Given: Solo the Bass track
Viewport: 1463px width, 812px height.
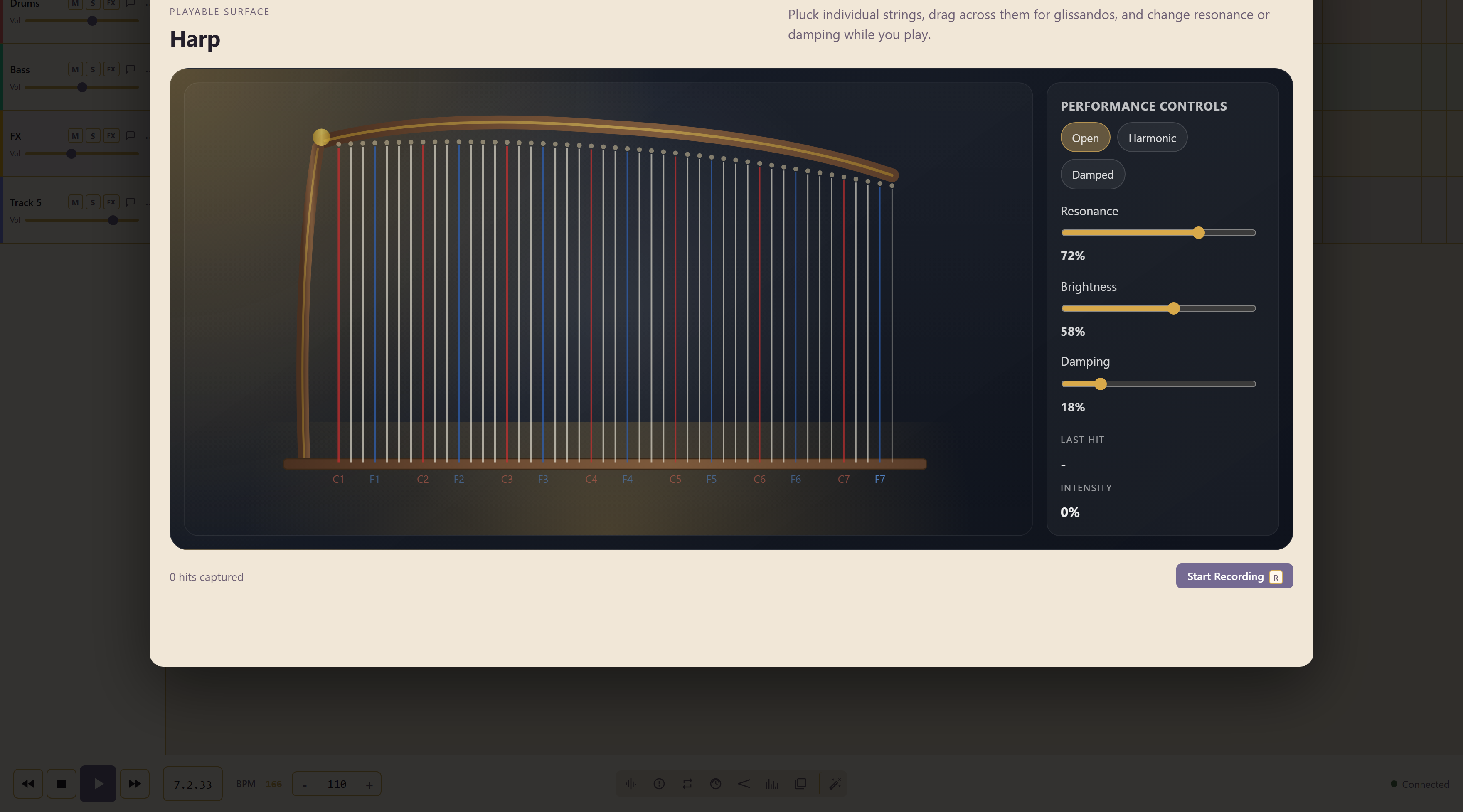Looking at the screenshot, I should click(93, 69).
